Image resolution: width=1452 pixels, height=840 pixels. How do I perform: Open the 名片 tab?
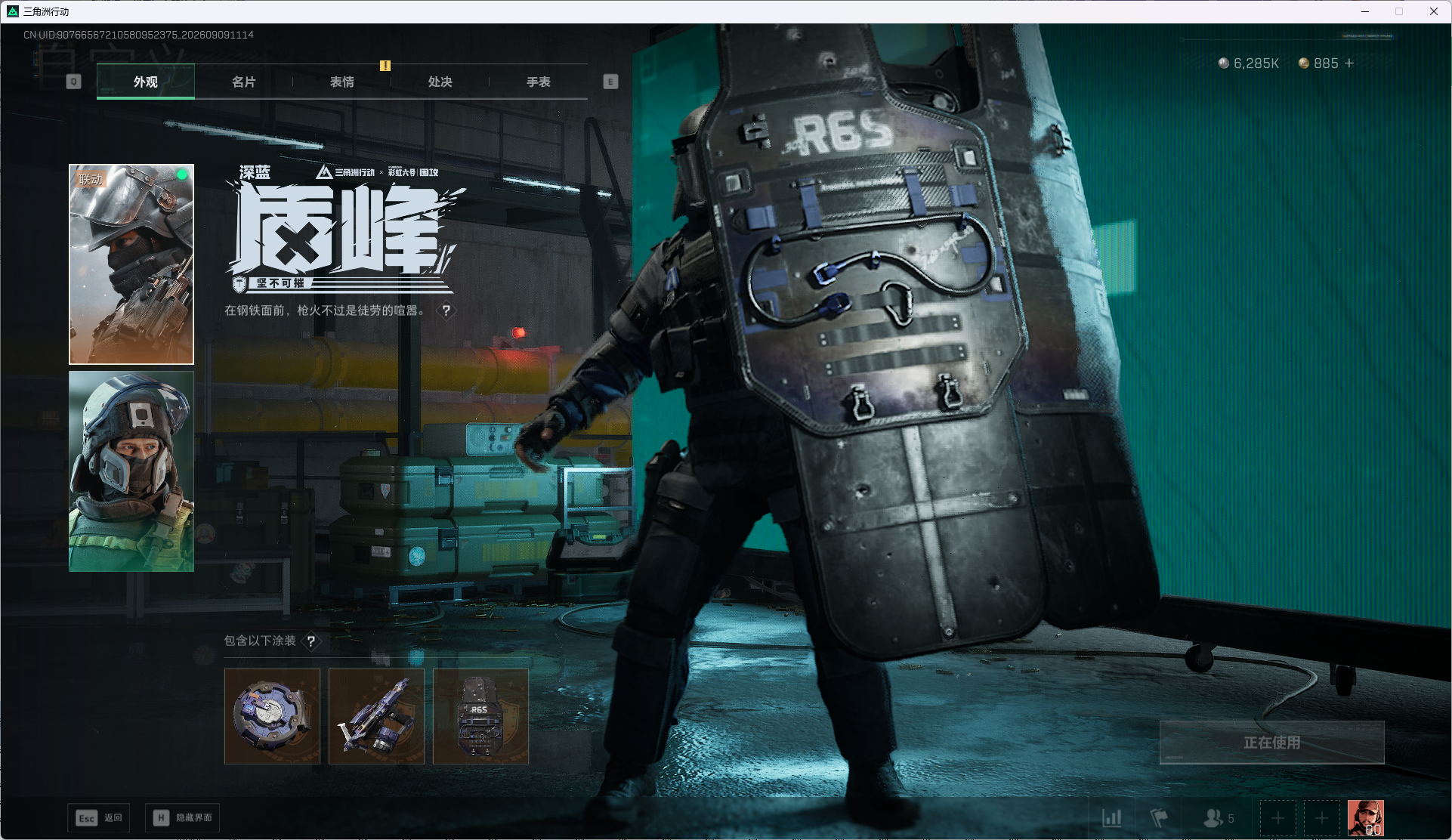coord(243,82)
